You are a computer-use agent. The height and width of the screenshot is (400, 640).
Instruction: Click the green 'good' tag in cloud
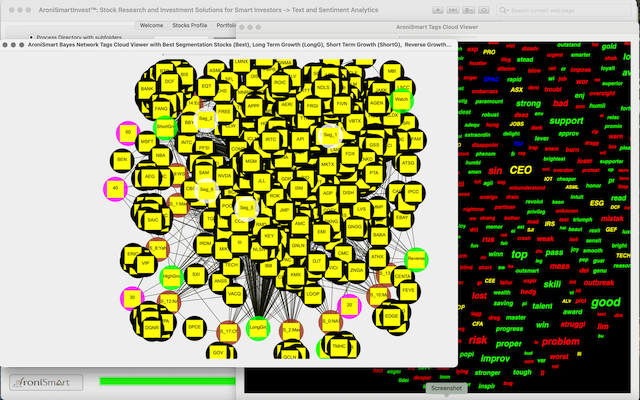[x=606, y=302]
